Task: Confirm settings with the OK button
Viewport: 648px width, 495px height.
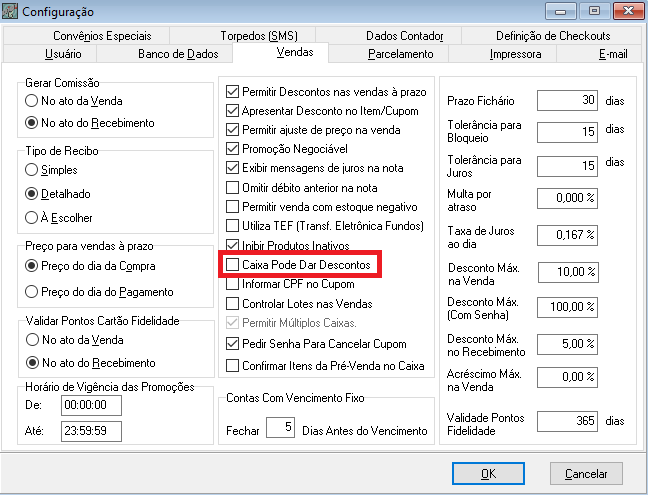Action: point(488,474)
